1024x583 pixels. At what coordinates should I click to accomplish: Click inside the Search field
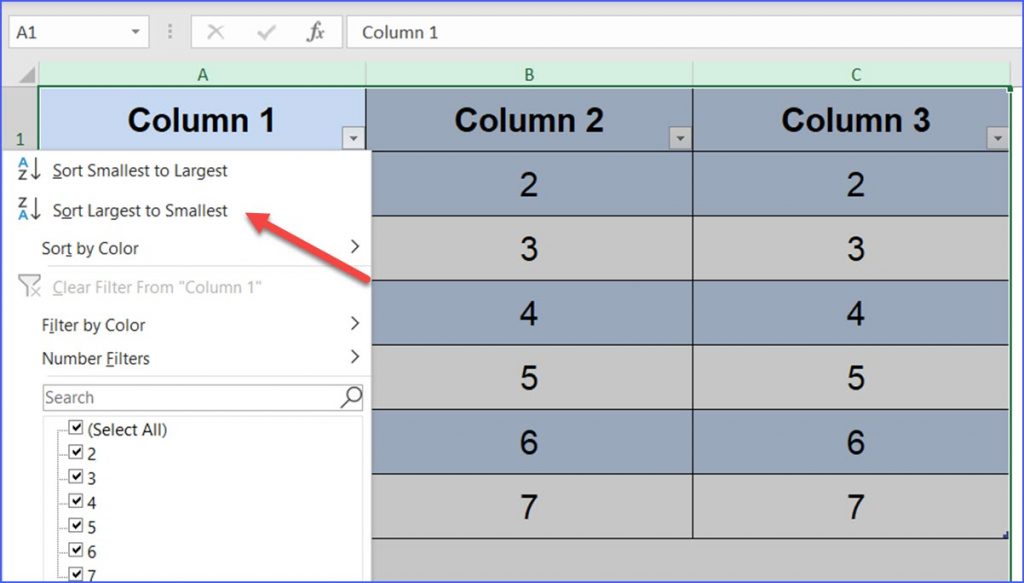pos(180,397)
